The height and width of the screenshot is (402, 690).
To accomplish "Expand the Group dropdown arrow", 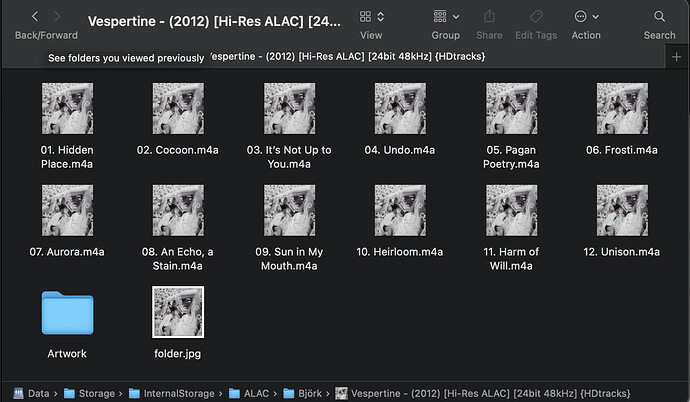I will (456, 17).
